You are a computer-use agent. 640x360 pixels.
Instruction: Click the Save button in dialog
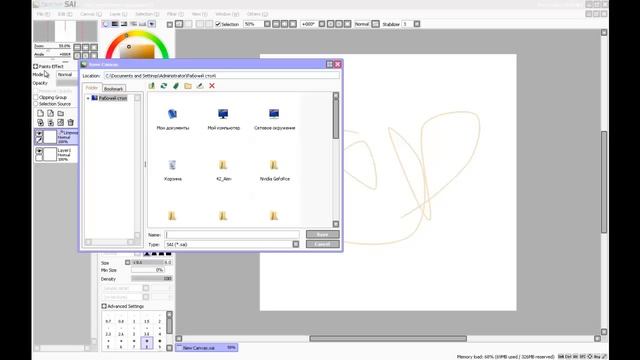(322, 234)
